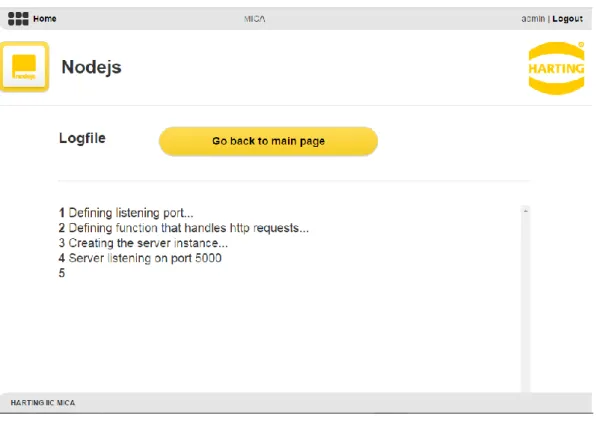Select log line 2 about http requests
This screenshot has height=427, width=600.
184,228
